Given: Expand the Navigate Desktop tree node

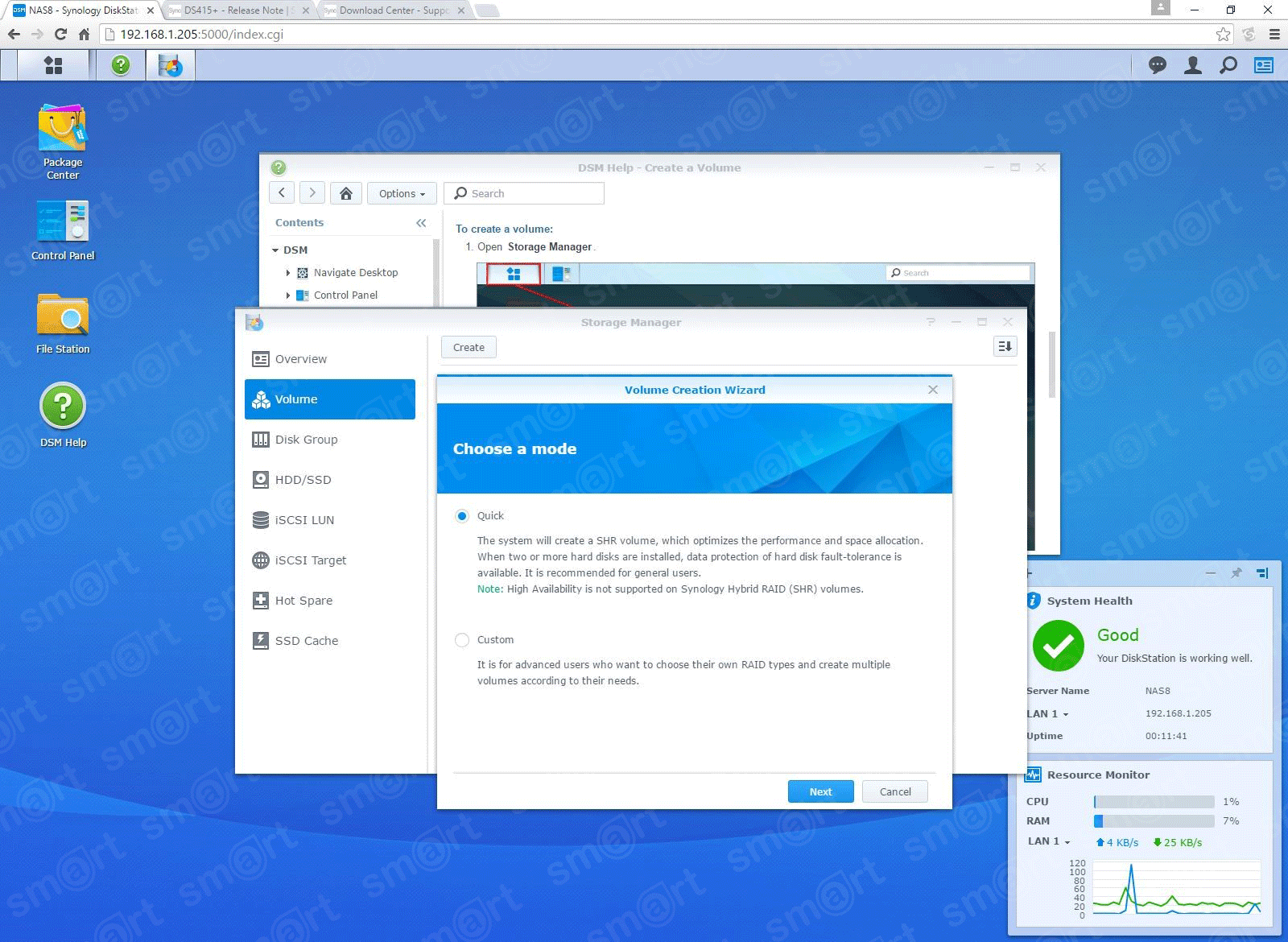Looking at the screenshot, I should pos(288,273).
